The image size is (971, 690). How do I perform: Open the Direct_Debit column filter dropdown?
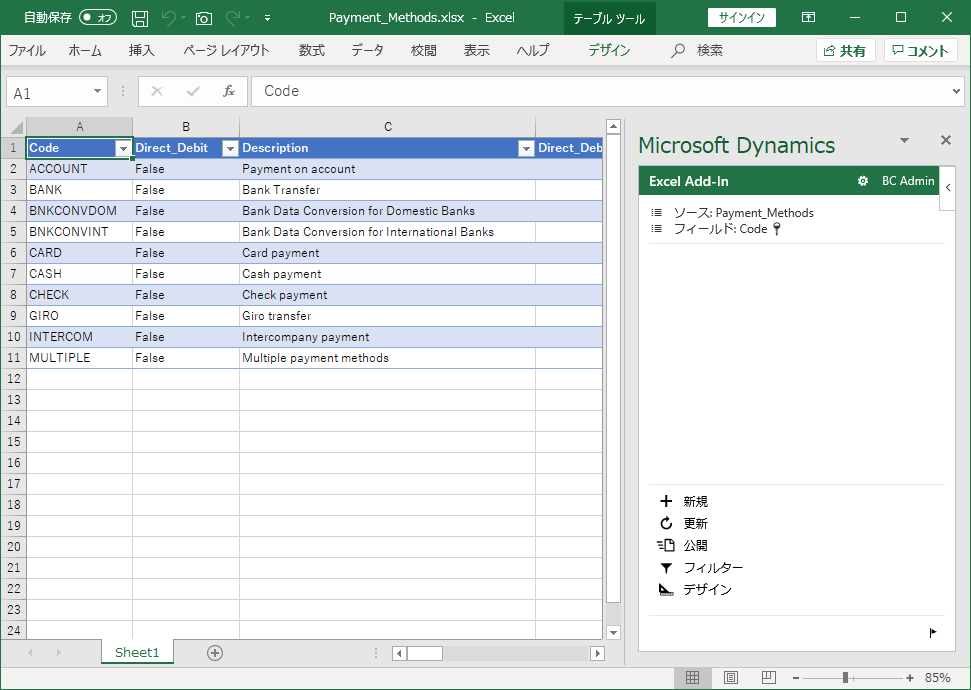point(230,149)
